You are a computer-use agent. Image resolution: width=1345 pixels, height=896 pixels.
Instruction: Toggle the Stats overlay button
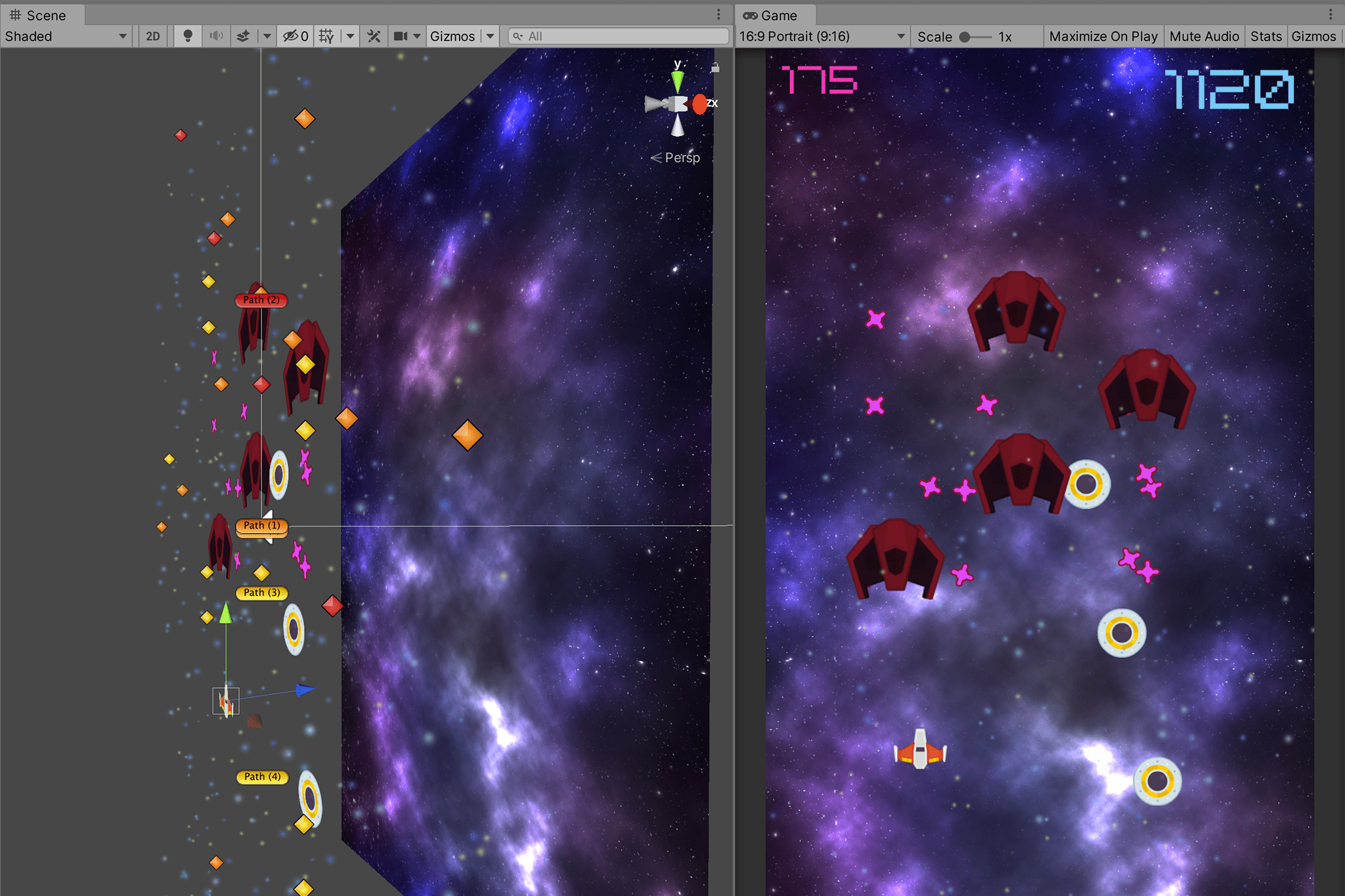1266,36
